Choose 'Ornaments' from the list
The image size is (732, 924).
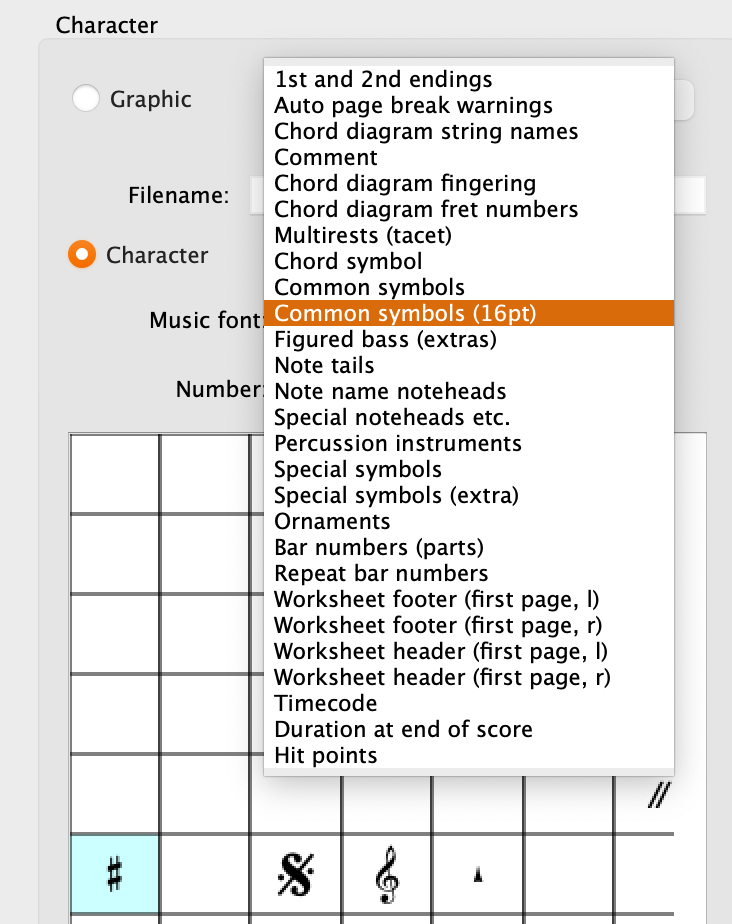click(x=332, y=522)
